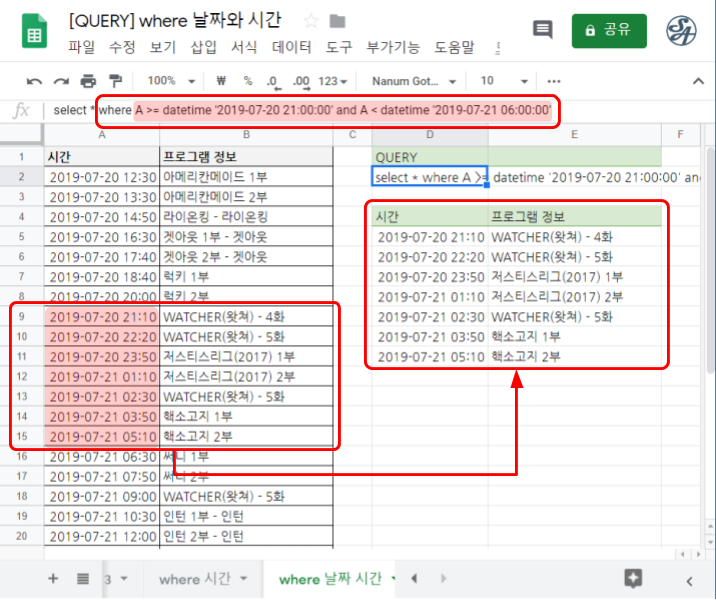
Task: Format as Korean won currency
Action: point(221,81)
